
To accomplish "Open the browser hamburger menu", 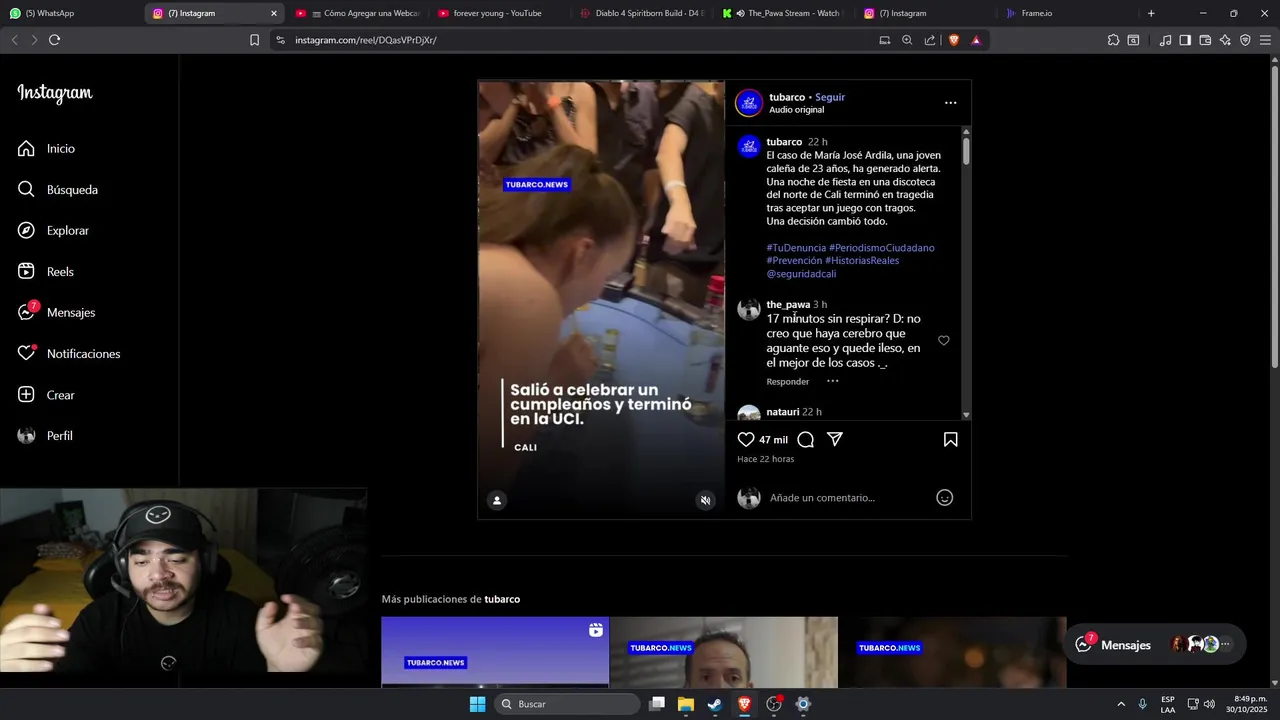I will pos(1266,40).
